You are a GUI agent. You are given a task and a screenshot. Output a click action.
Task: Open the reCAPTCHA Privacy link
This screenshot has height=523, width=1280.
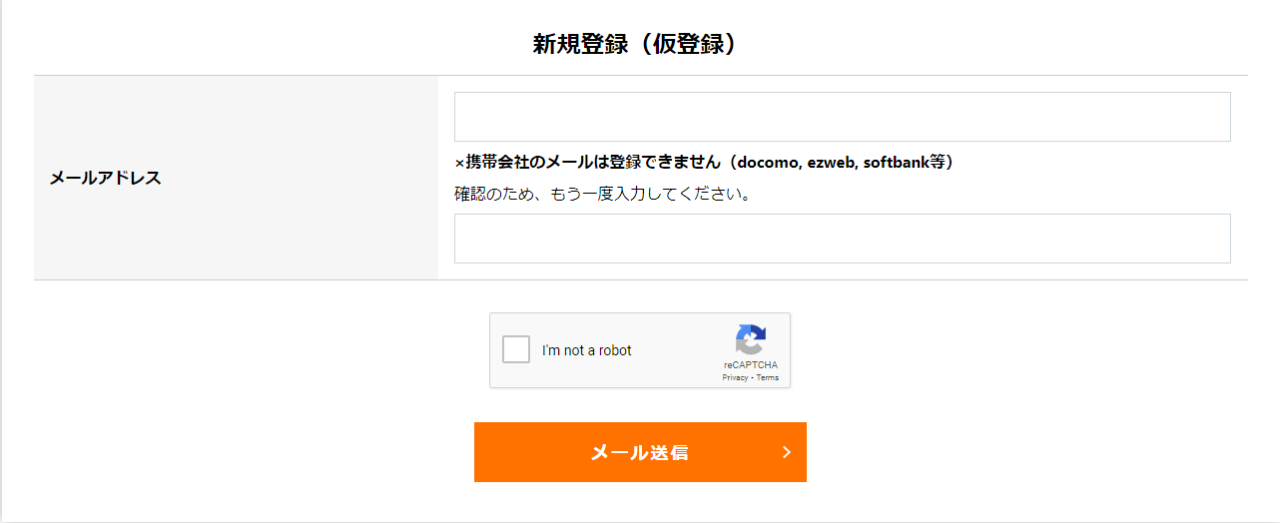[735, 378]
